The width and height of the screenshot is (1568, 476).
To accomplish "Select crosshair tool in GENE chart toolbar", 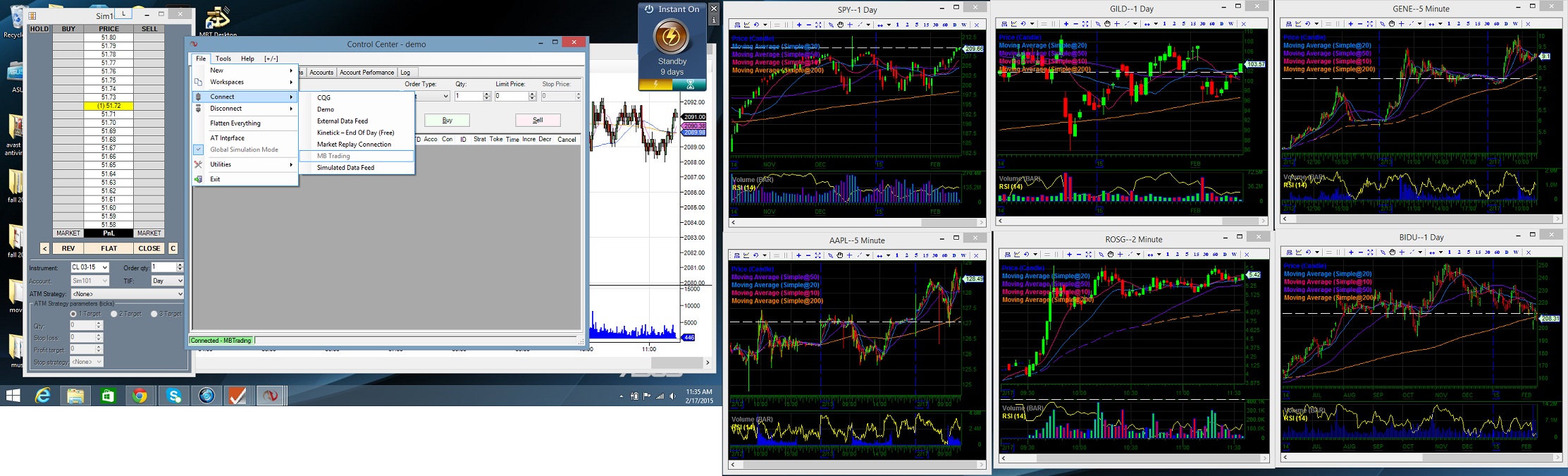I will pyautogui.click(x=1402, y=24).
